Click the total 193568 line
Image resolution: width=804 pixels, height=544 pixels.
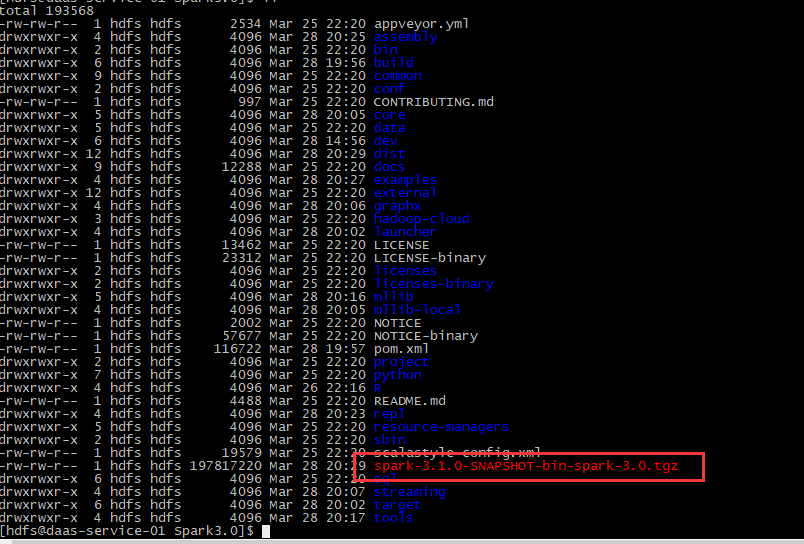(47, 11)
